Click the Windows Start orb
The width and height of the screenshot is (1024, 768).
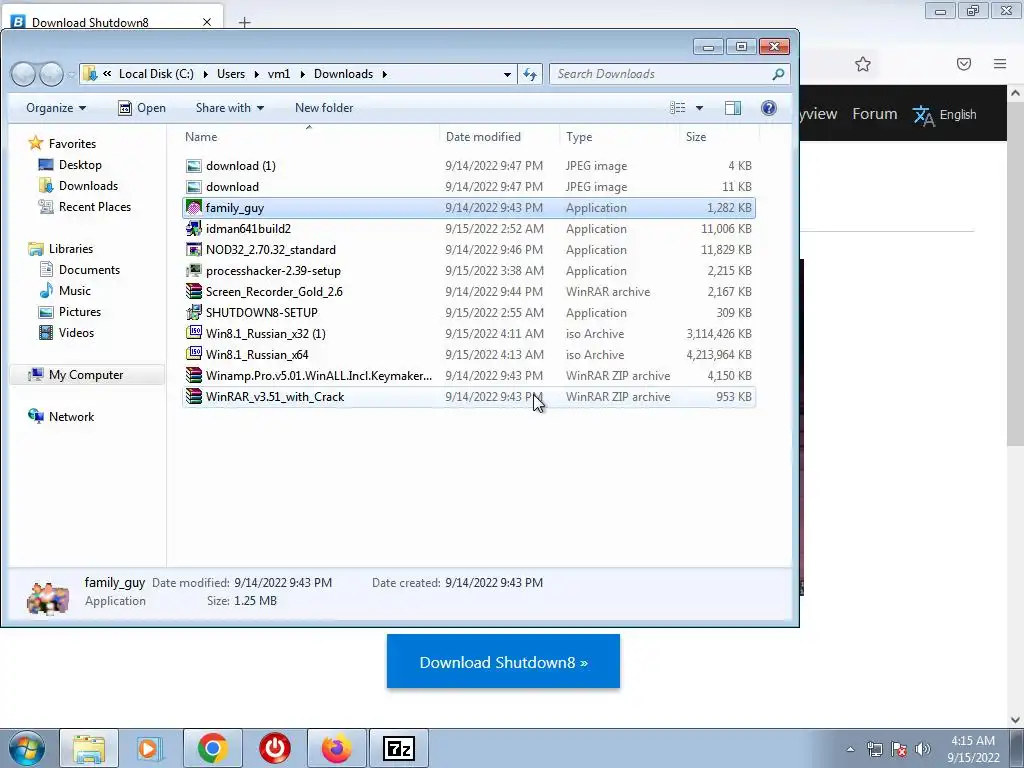point(27,748)
